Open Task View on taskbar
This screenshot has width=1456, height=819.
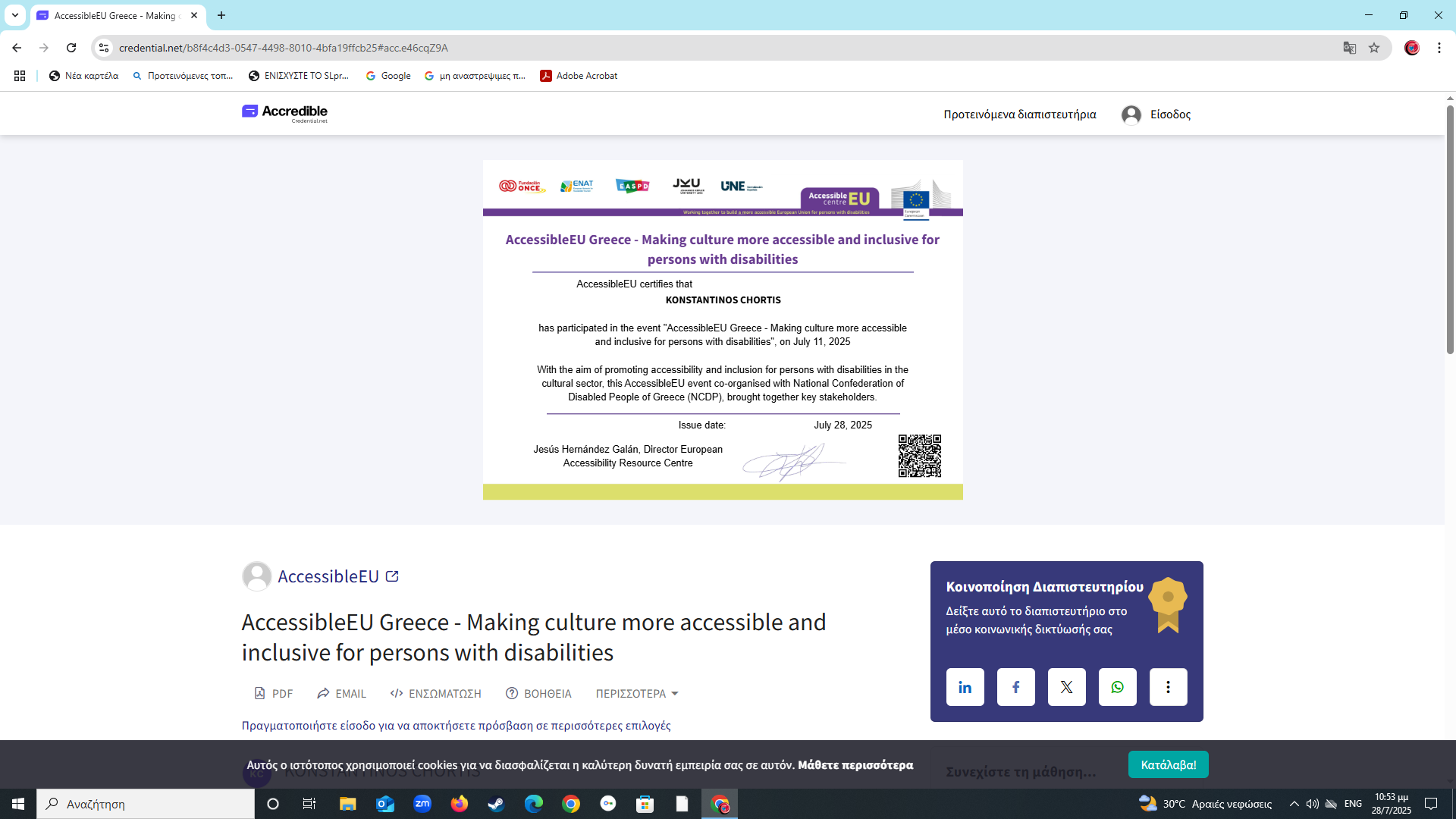[x=309, y=804]
